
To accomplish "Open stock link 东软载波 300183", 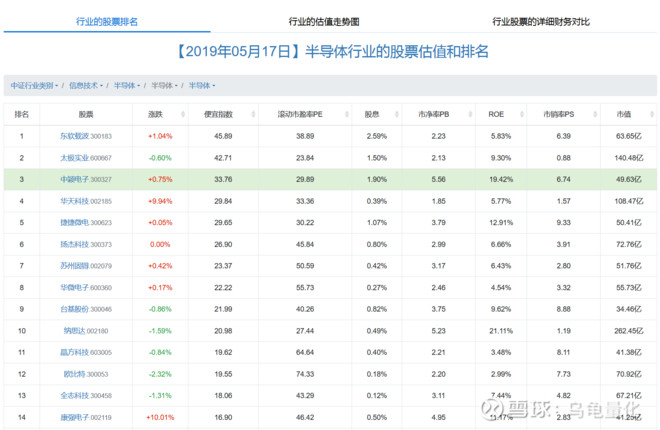I will (x=86, y=136).
